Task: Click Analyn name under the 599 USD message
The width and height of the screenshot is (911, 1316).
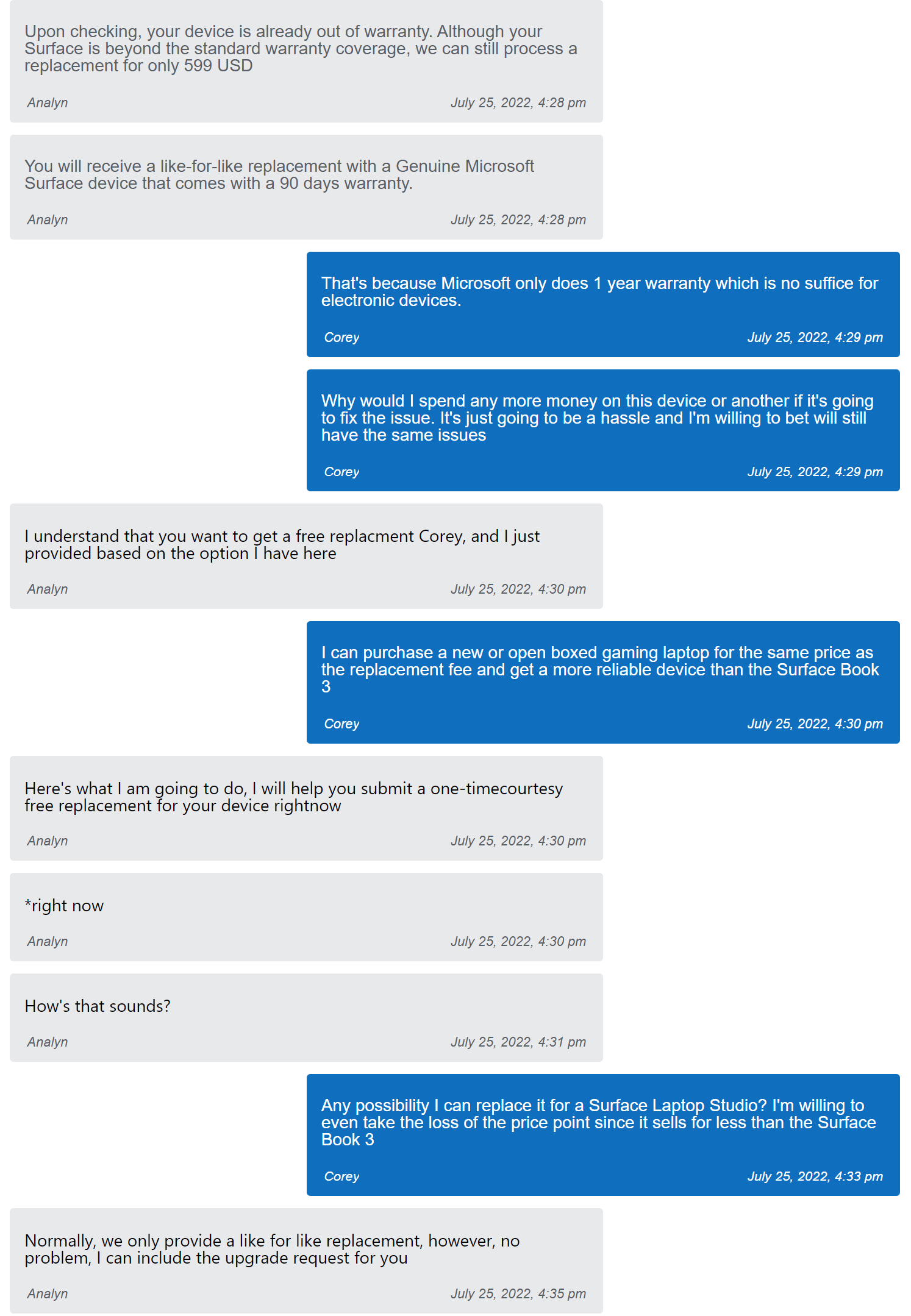Action: coord(48,102)
